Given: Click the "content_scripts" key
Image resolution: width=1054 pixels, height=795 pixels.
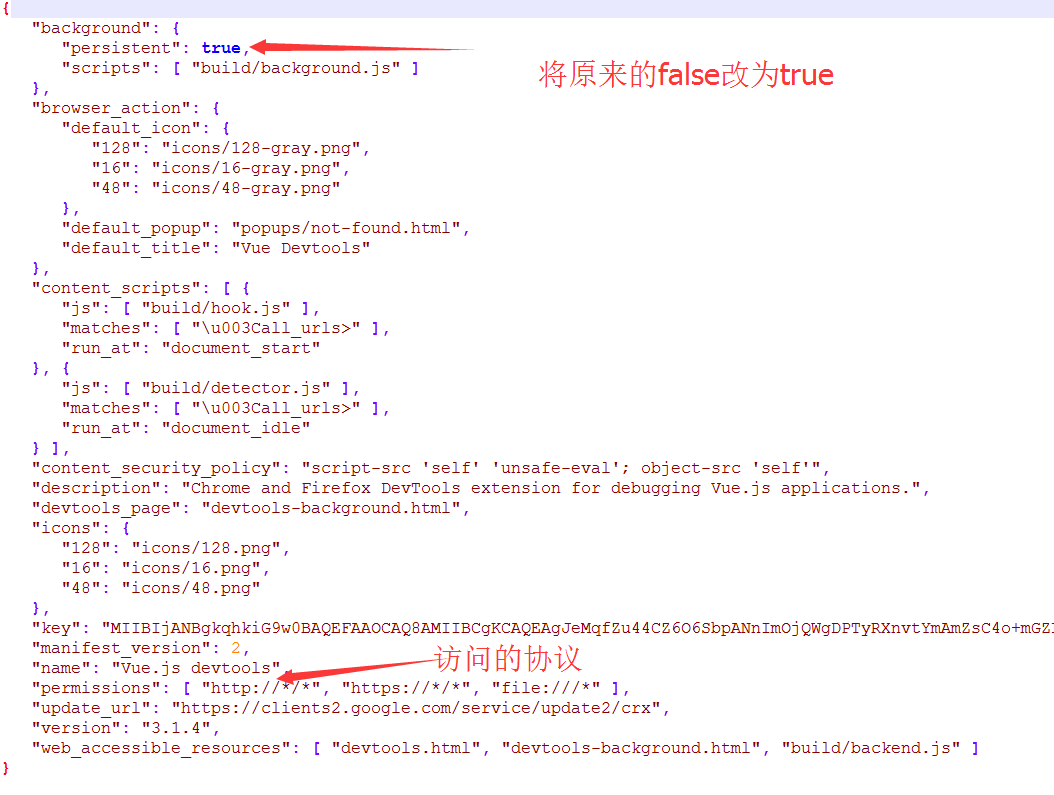Looking at the screenshot, I should coord(116,288).
